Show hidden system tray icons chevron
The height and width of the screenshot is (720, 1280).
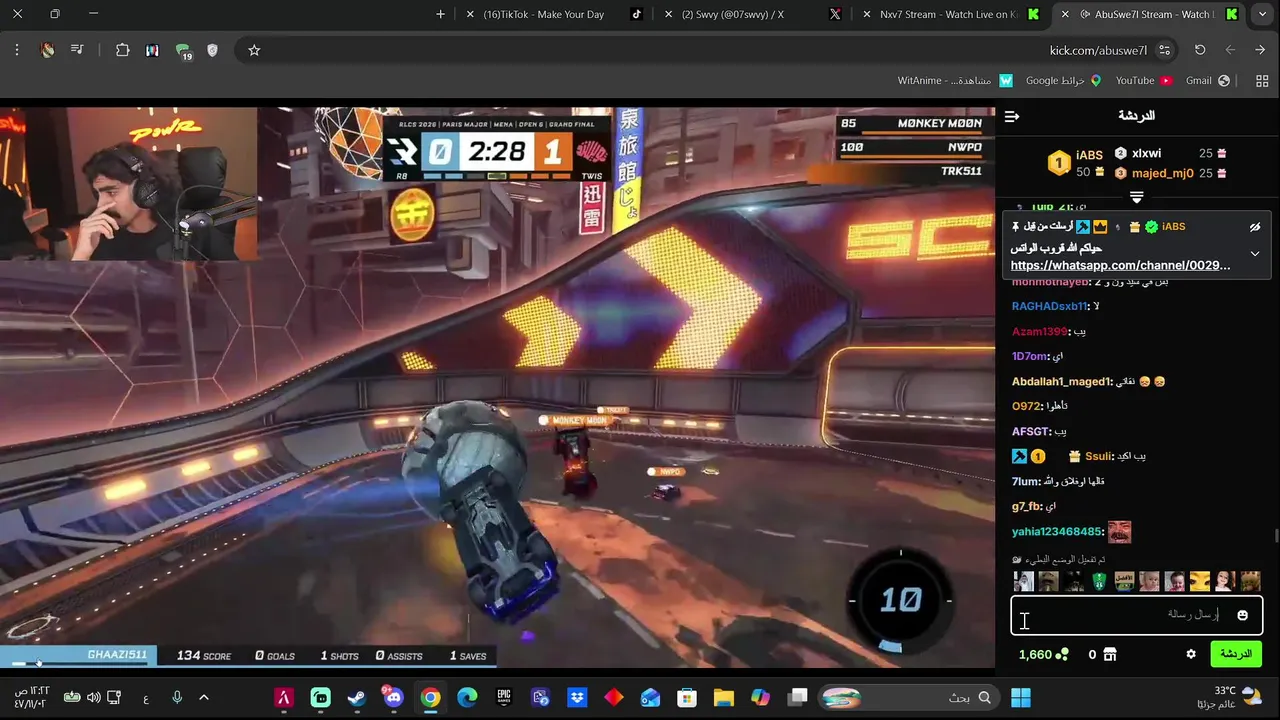click(x=204, y=697)
